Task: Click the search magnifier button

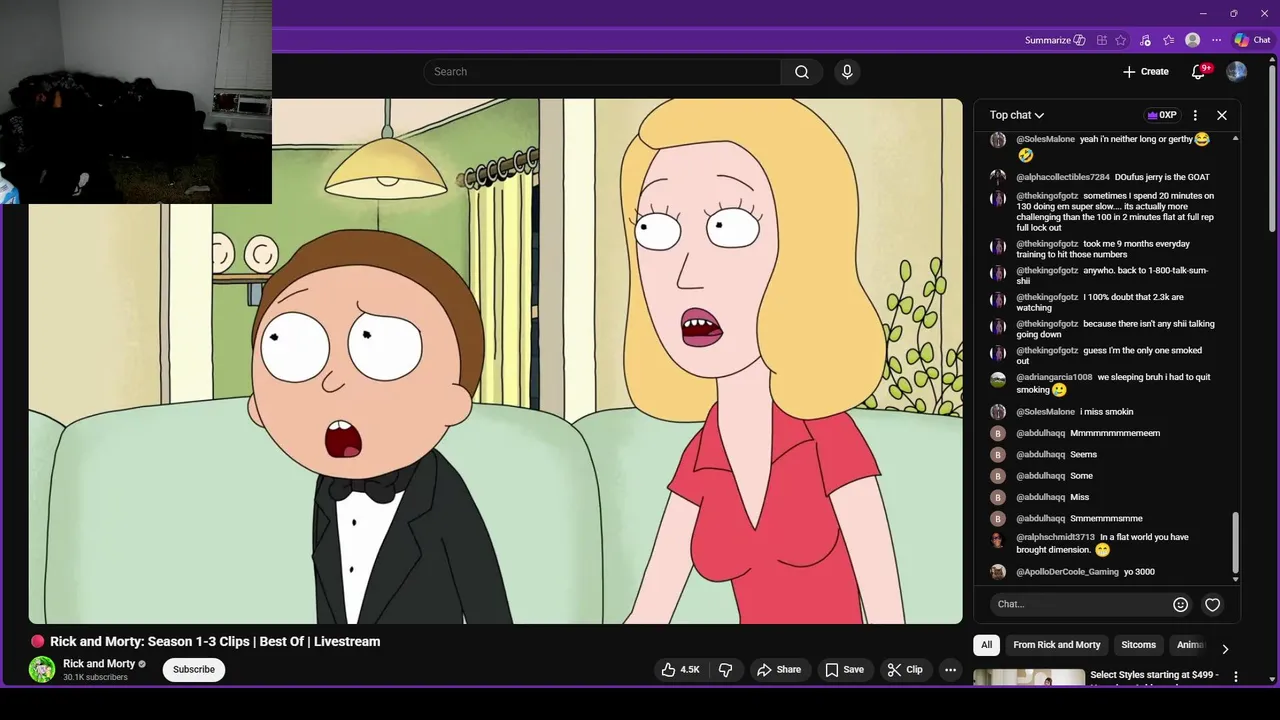Action: coord(802,72)
